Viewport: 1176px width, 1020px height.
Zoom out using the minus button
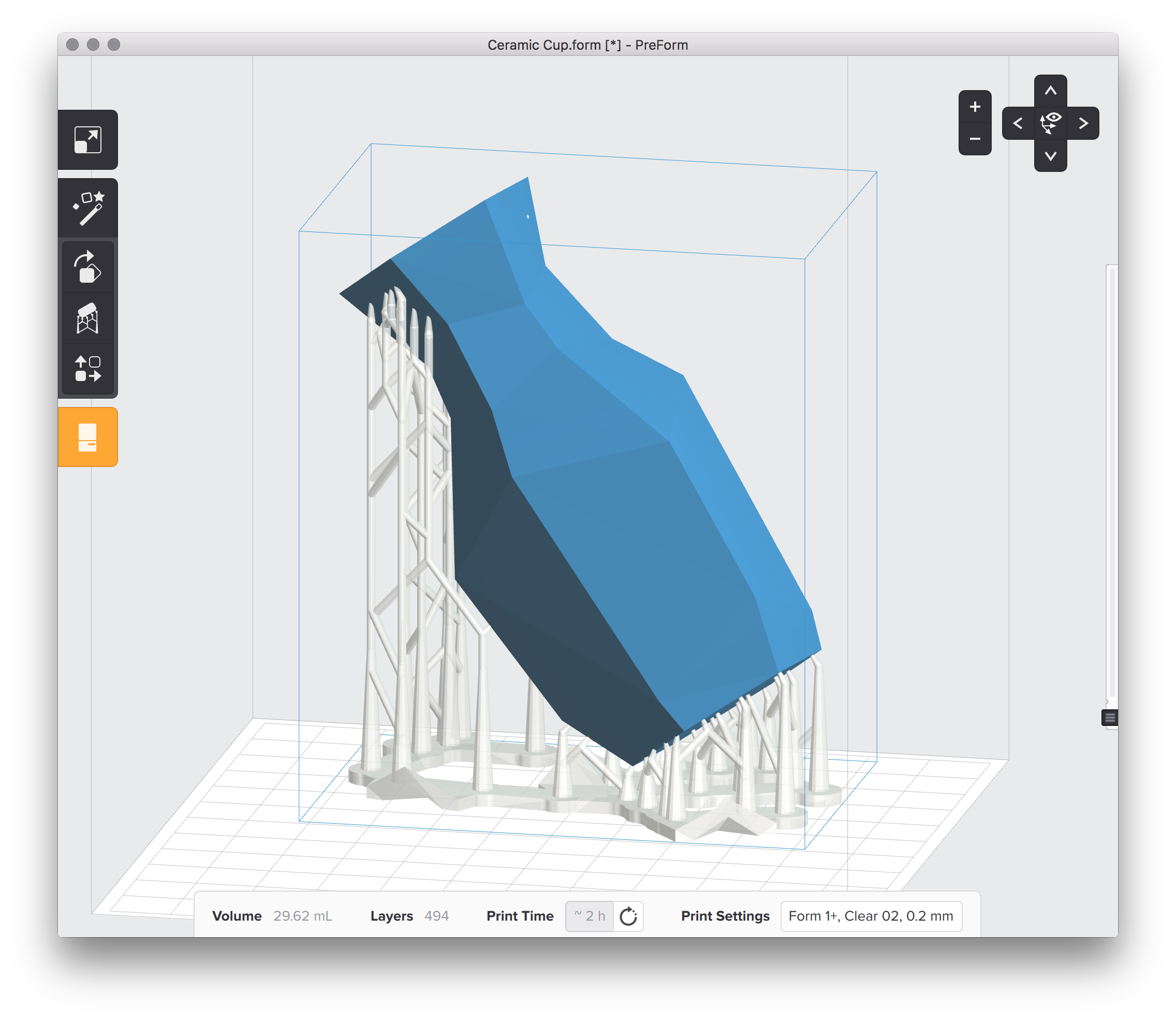[975, 139]
